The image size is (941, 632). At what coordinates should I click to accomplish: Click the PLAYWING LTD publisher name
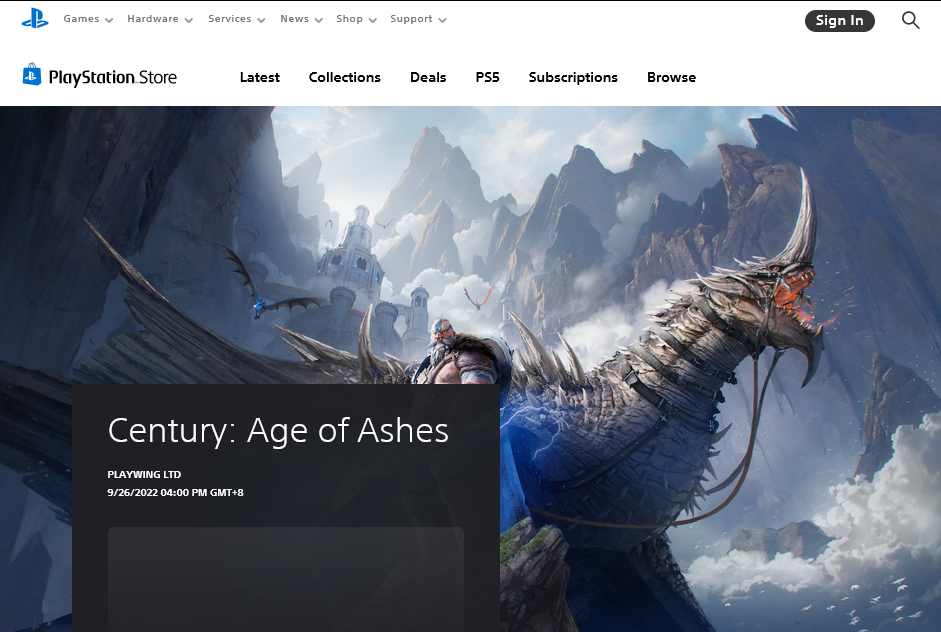pyautogui.click(x=144, y=474)
